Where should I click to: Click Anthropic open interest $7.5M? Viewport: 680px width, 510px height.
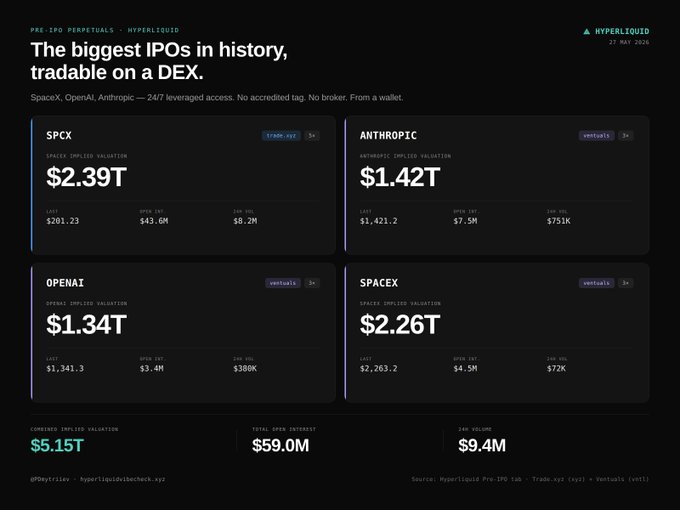pyautogui.click(x=465, y=221)
